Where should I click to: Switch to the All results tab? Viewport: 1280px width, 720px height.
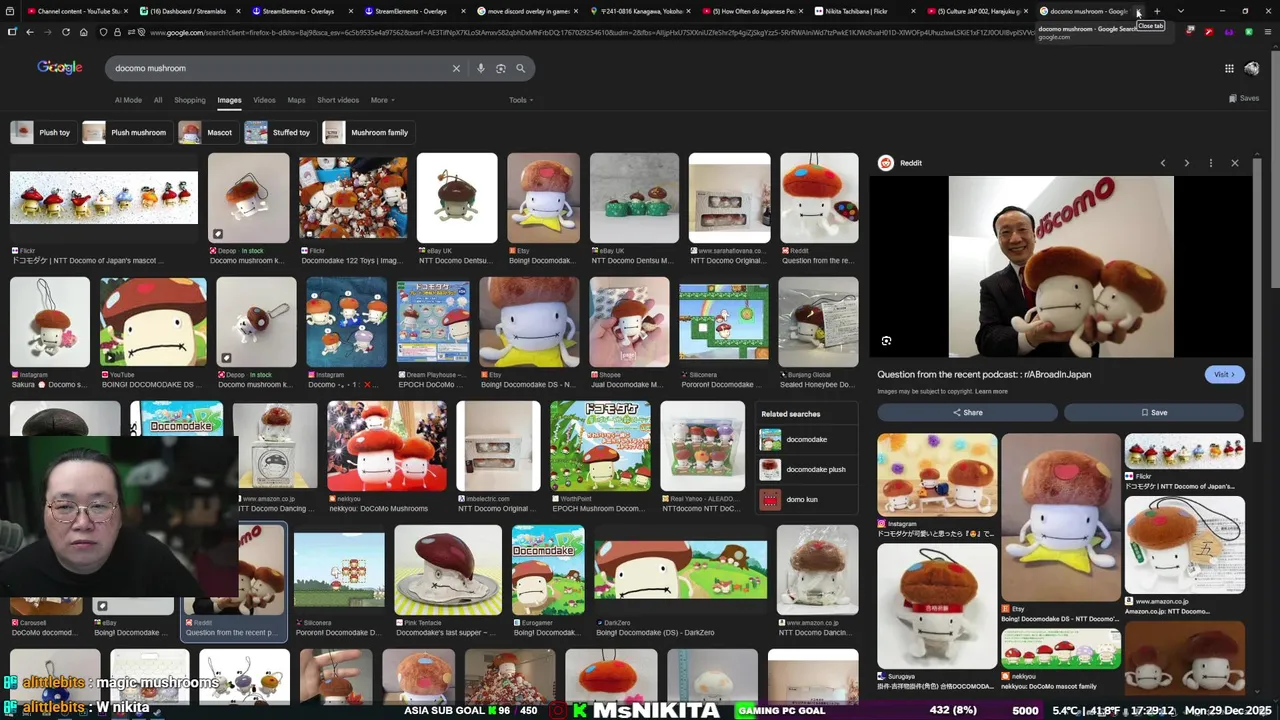click(158, 100)
